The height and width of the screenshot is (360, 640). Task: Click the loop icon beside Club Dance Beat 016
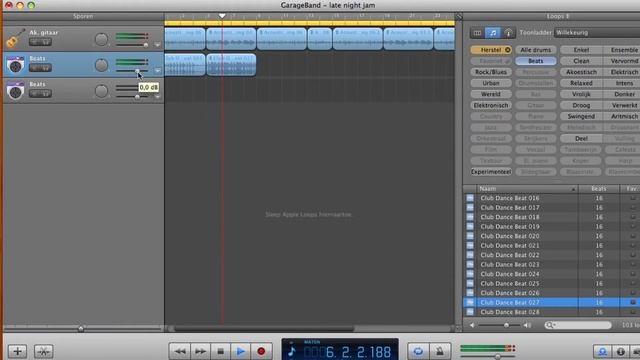tap(470, 198)
